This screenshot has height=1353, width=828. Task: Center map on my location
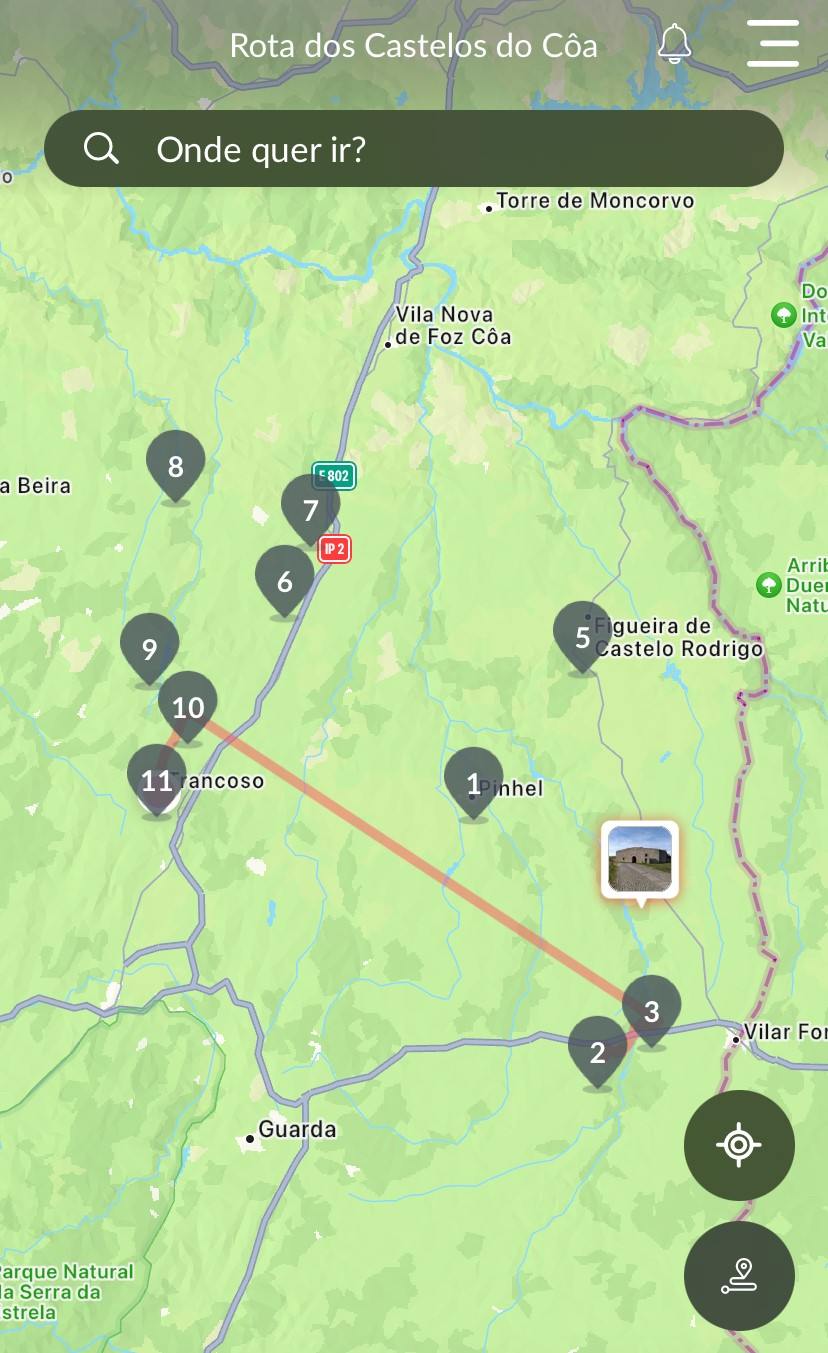[x=739, y=1145]
